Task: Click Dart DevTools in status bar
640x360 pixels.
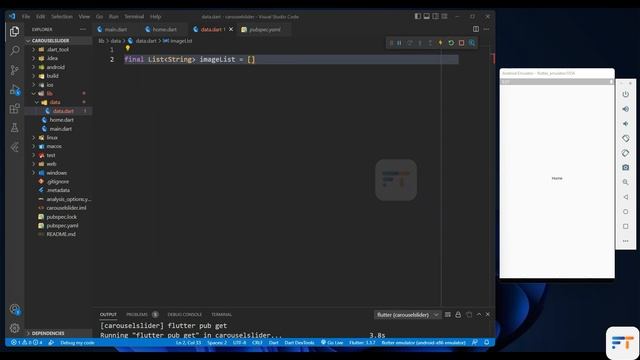Action: 299,342
